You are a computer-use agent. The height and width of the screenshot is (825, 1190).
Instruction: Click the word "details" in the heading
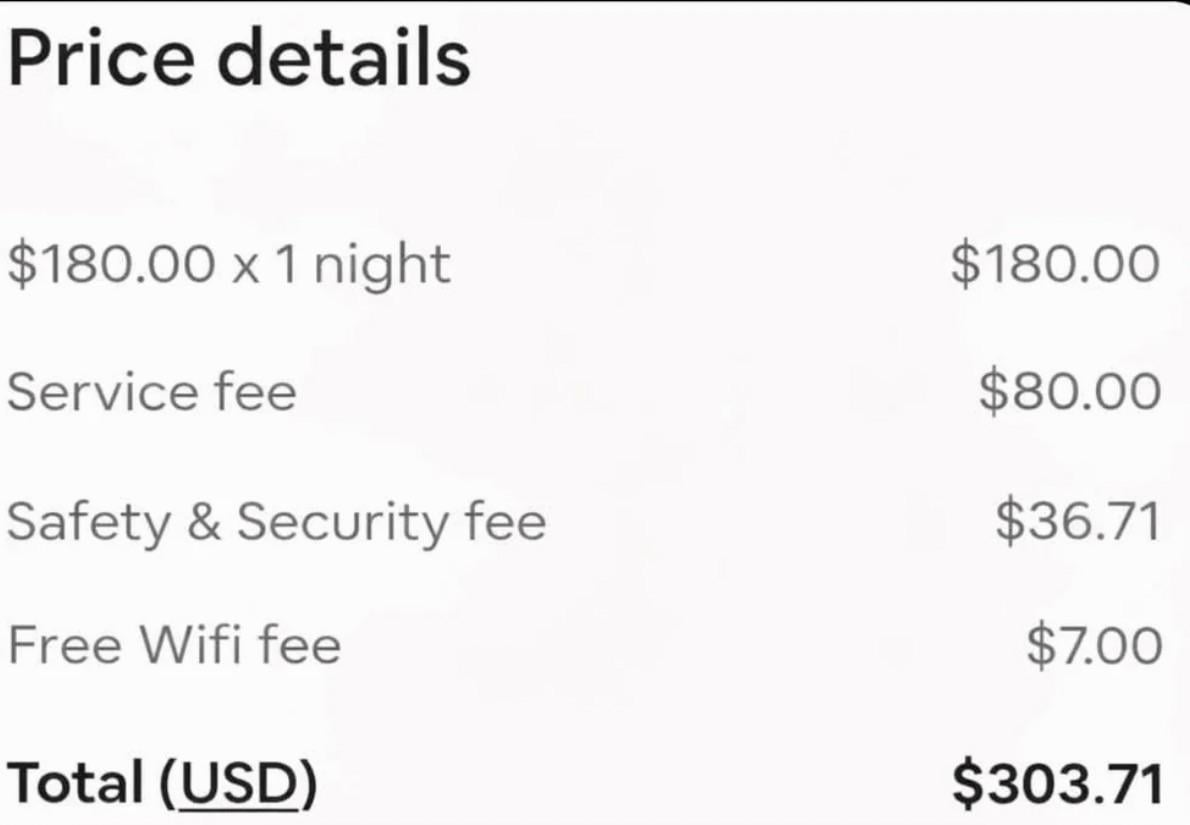[x=344, y=59]
